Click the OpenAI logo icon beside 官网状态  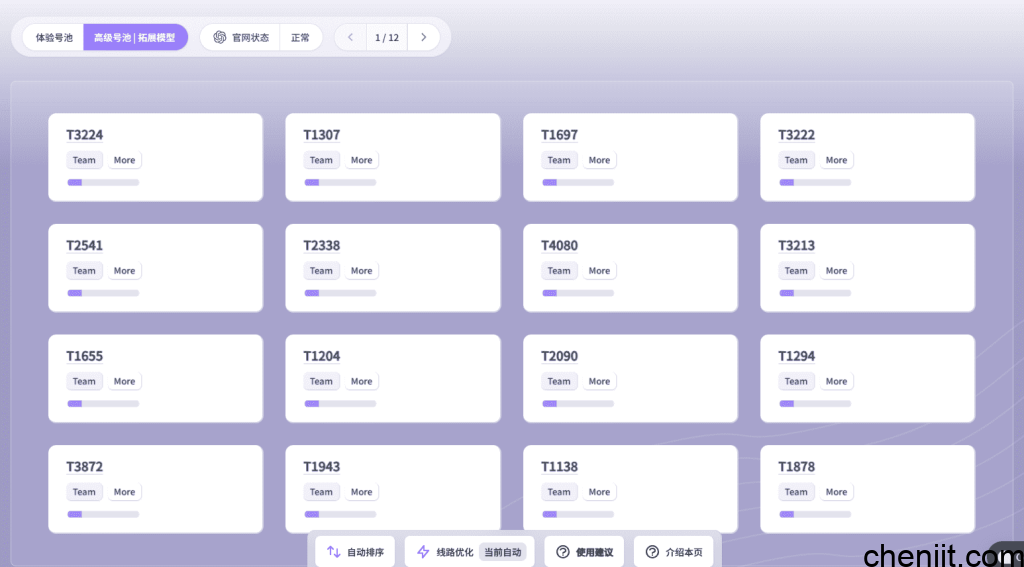219,38
